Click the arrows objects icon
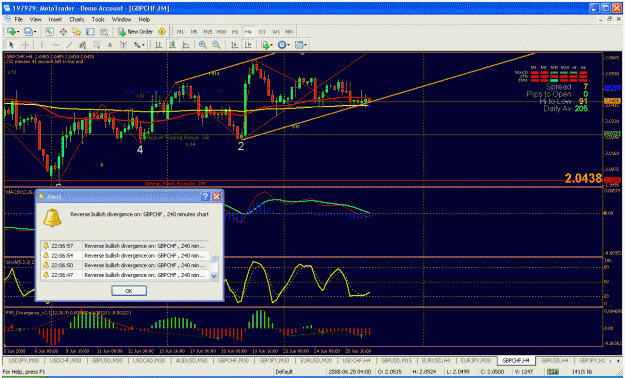This screenshot has height=378, width=625. pos(137,45)
